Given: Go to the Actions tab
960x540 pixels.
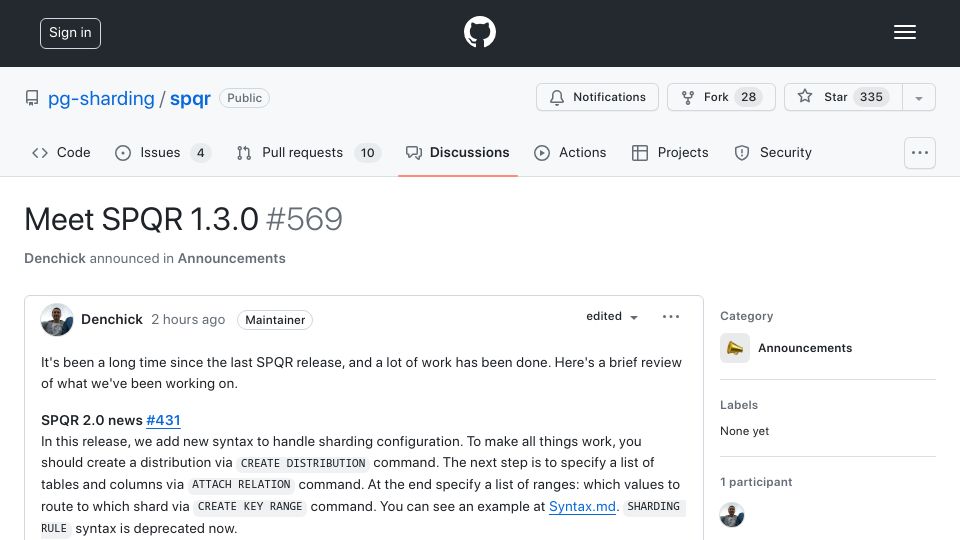Looking at the screenshot, I should click(570, 152).
